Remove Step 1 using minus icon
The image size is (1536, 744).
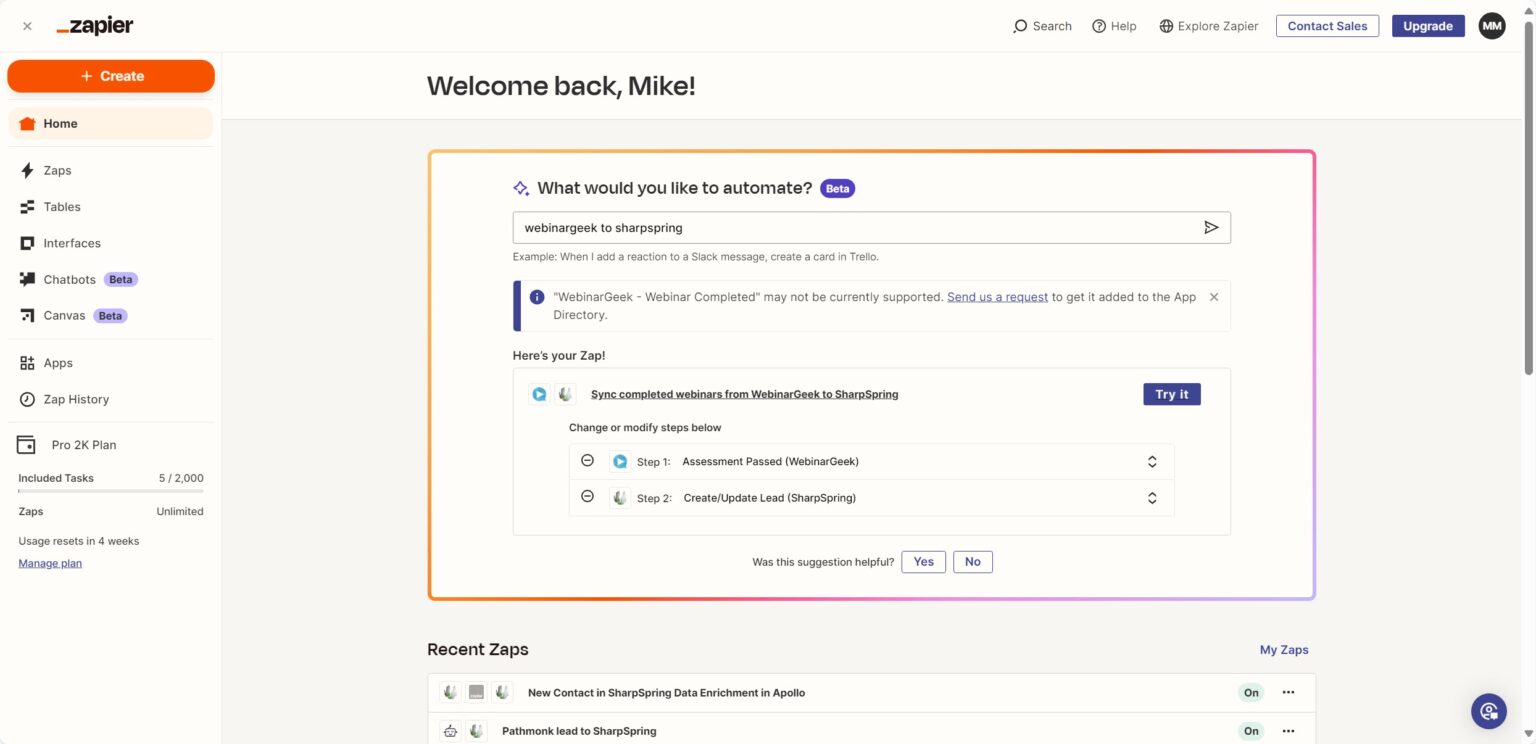click(x=588, y=461)
